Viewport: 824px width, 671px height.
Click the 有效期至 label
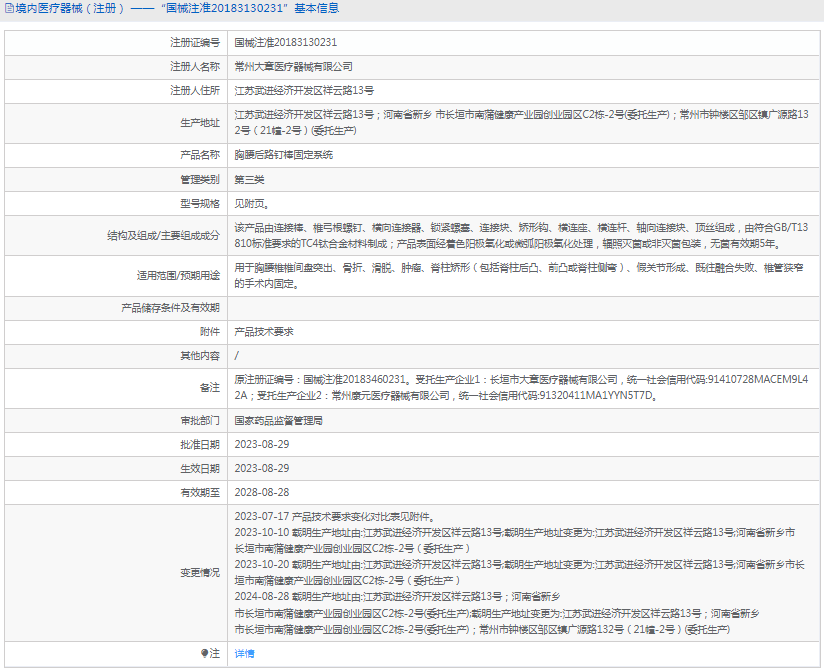[200, 492]
